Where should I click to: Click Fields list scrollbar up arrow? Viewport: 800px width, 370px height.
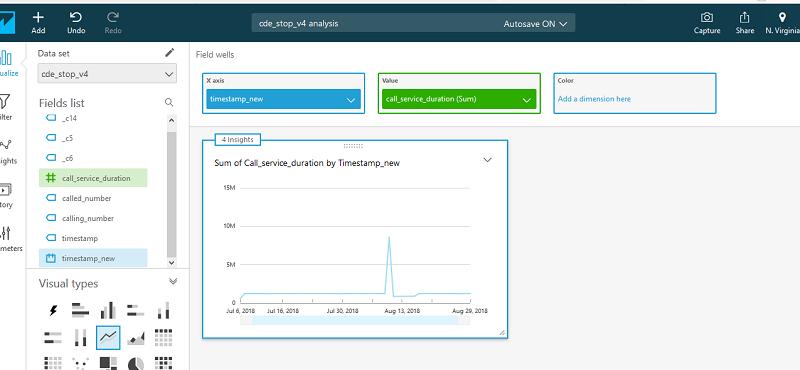coord(171,120)
